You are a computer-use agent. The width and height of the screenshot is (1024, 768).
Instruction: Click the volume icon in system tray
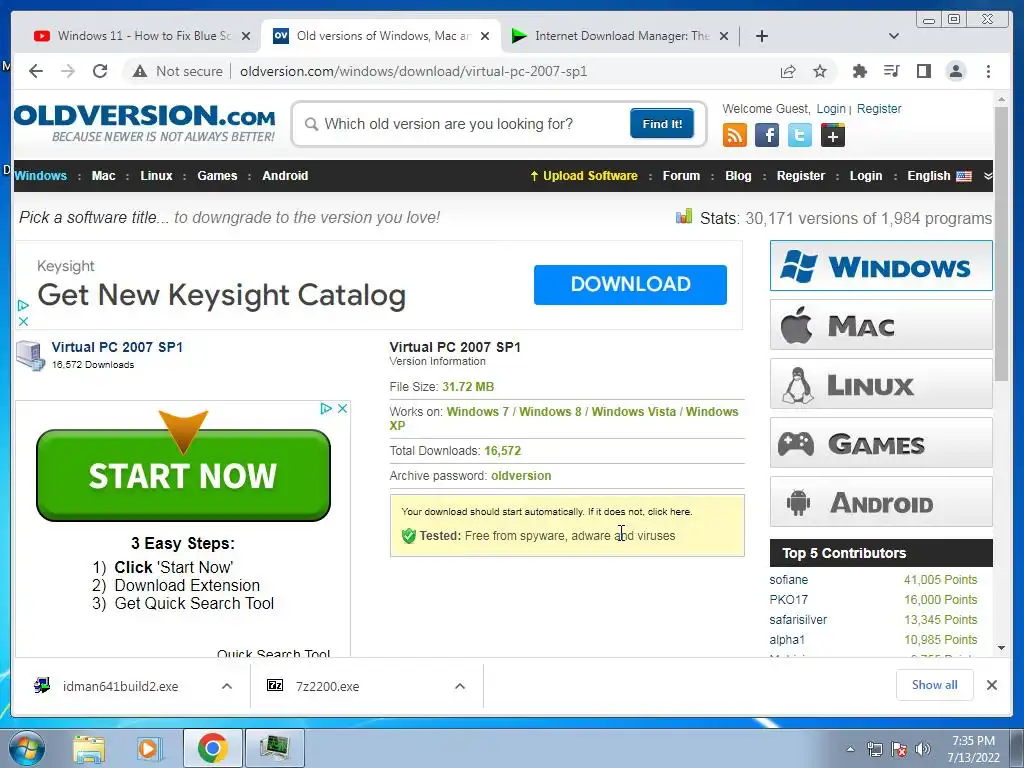[x=923, y=749]
